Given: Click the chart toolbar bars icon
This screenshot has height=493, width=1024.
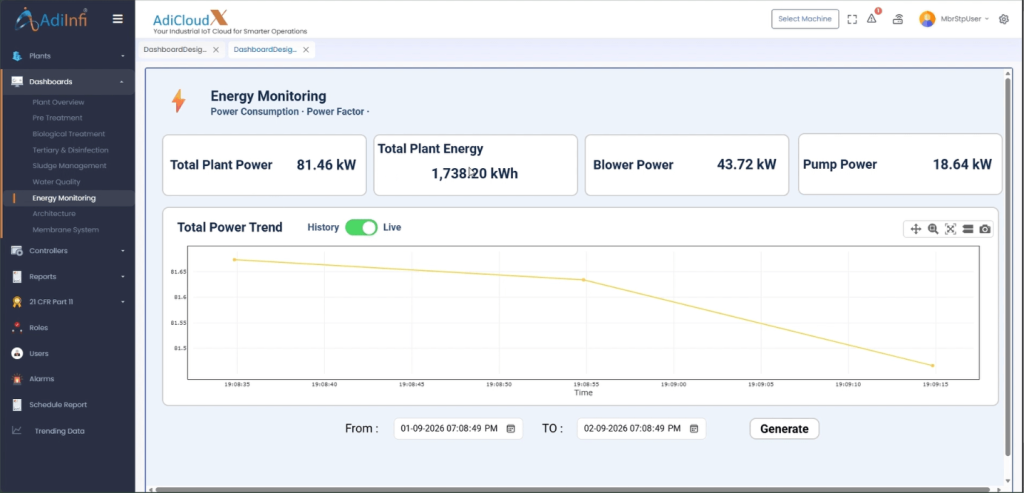Looking at the screenshot, I should coord(968,229).
